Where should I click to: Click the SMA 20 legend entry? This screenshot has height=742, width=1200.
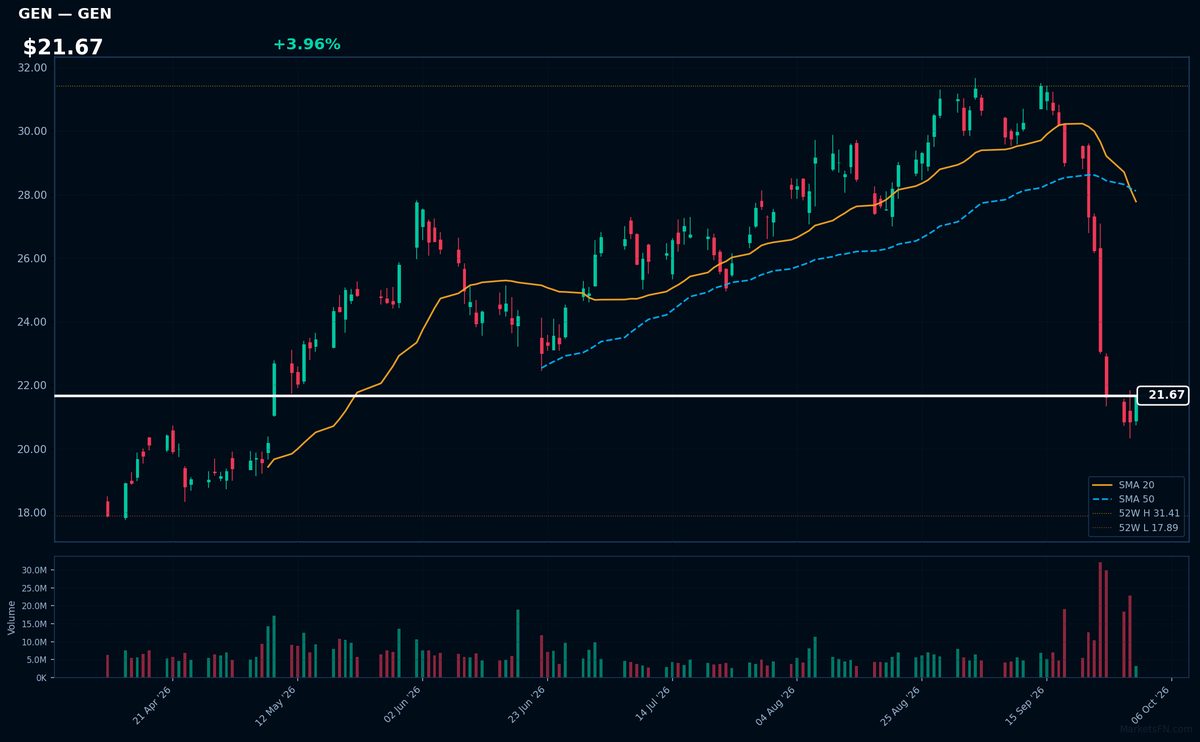coord(1137,485)
